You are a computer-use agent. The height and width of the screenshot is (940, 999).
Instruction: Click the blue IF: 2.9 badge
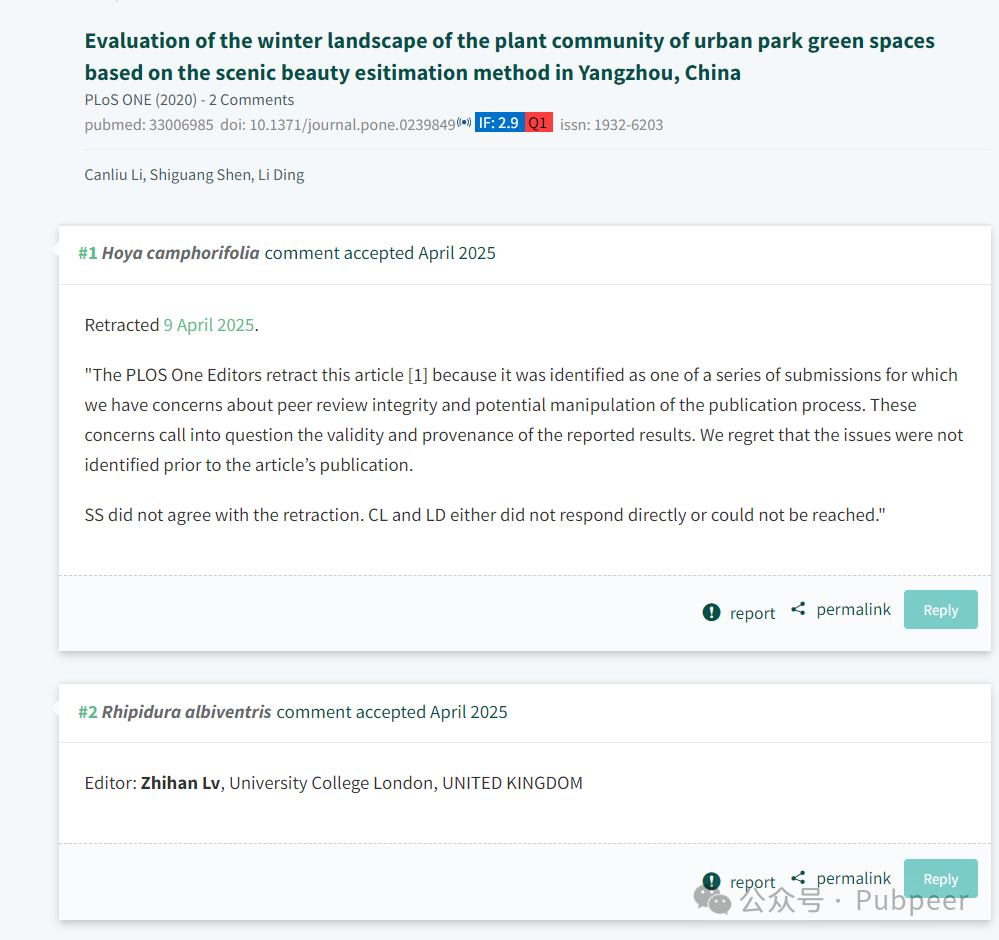point(500,123)
